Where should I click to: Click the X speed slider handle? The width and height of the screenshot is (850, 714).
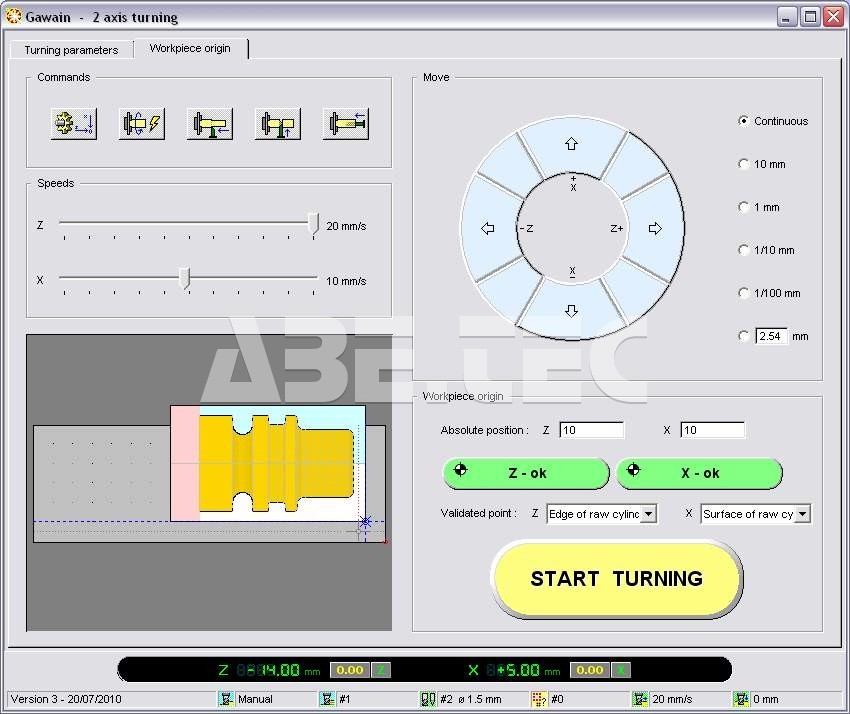coord(184,280)
